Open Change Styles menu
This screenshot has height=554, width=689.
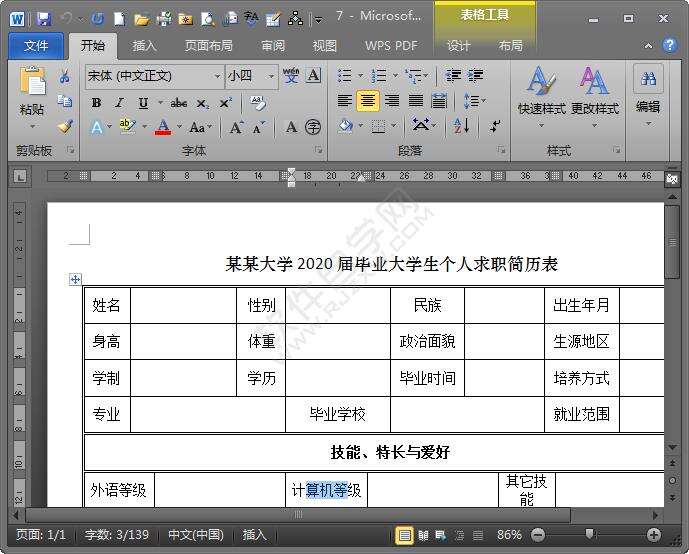click(x=595, y=97)
